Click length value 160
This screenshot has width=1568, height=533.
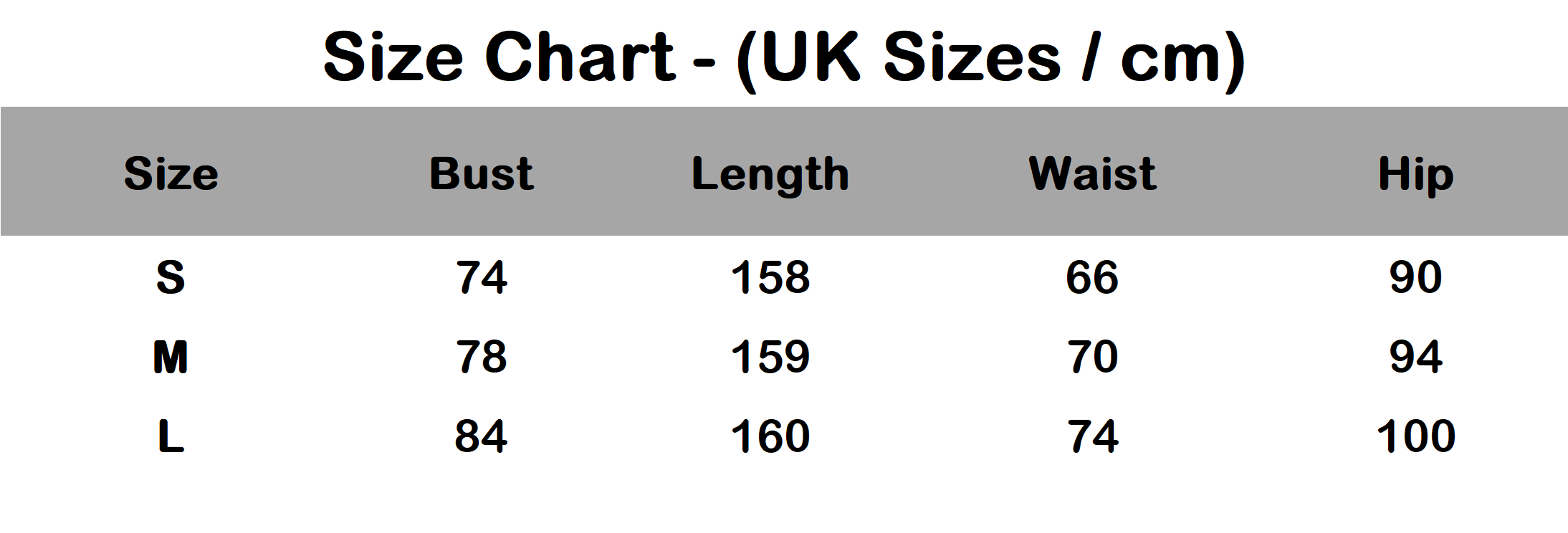tap(770, 436)
